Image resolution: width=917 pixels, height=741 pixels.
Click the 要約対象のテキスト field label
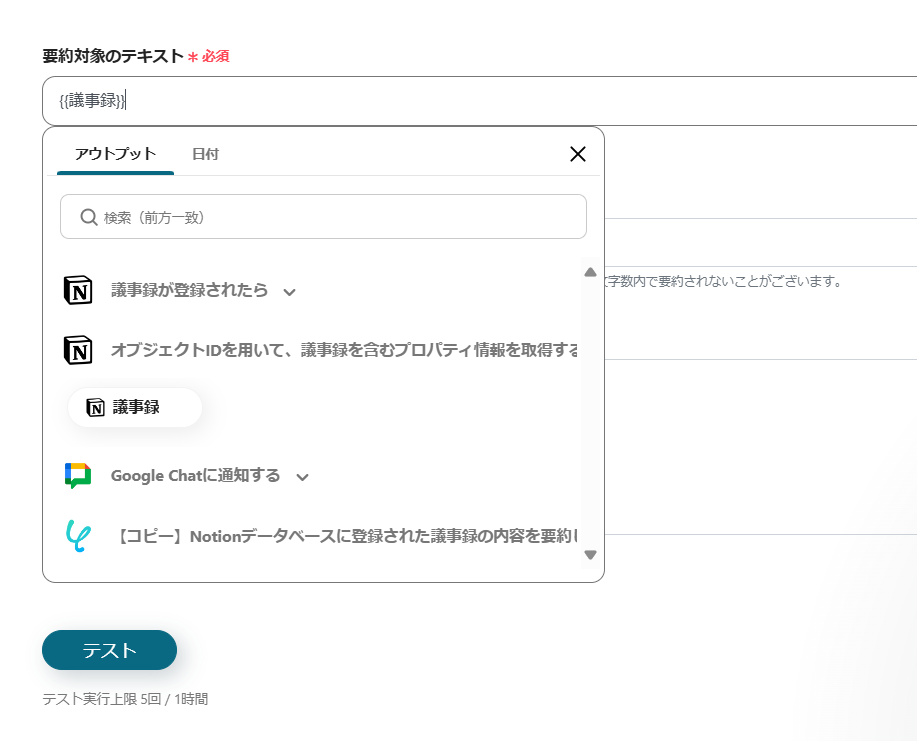point(113,56)
